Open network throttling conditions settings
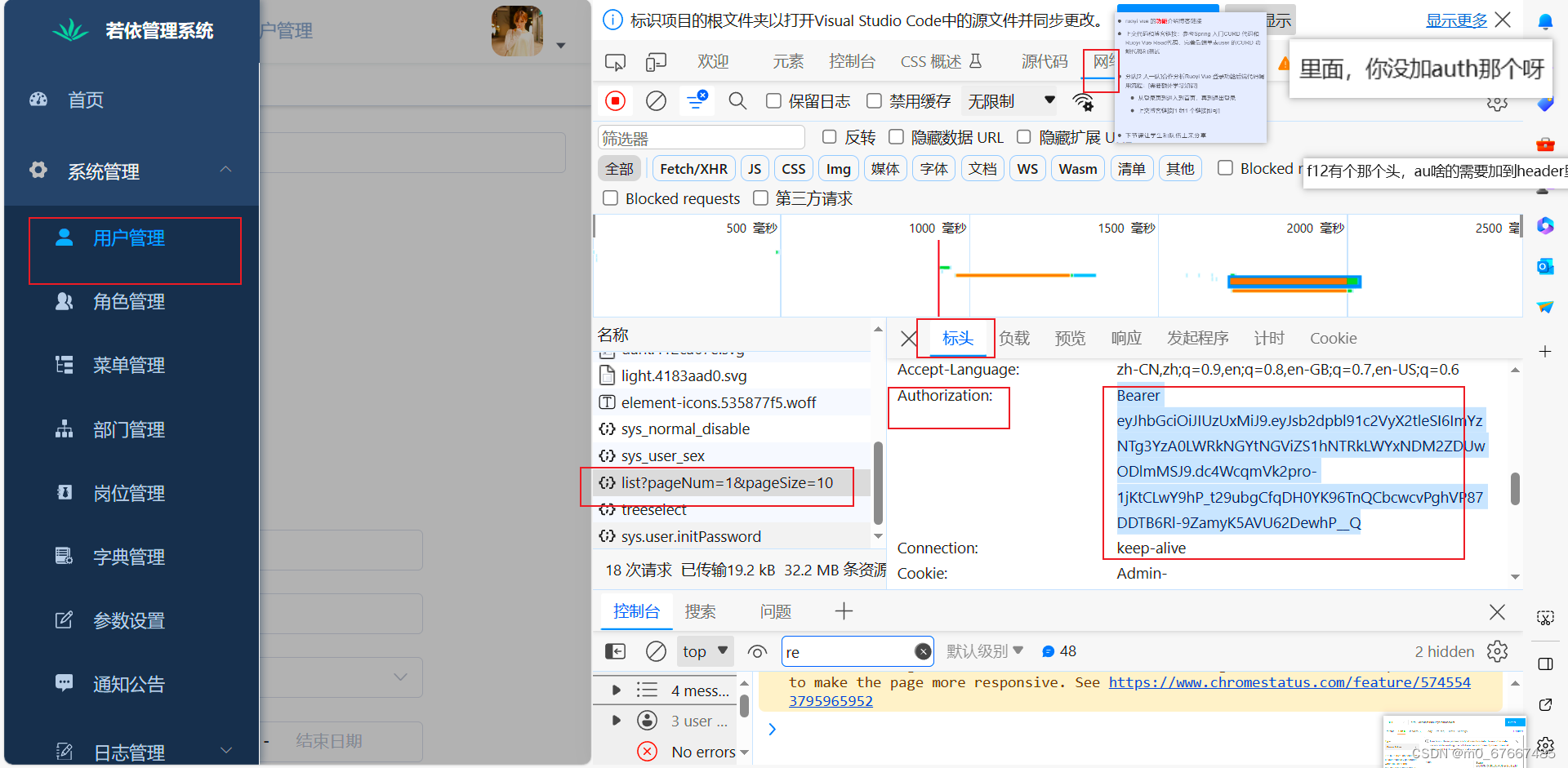 tap(1083, 100)
